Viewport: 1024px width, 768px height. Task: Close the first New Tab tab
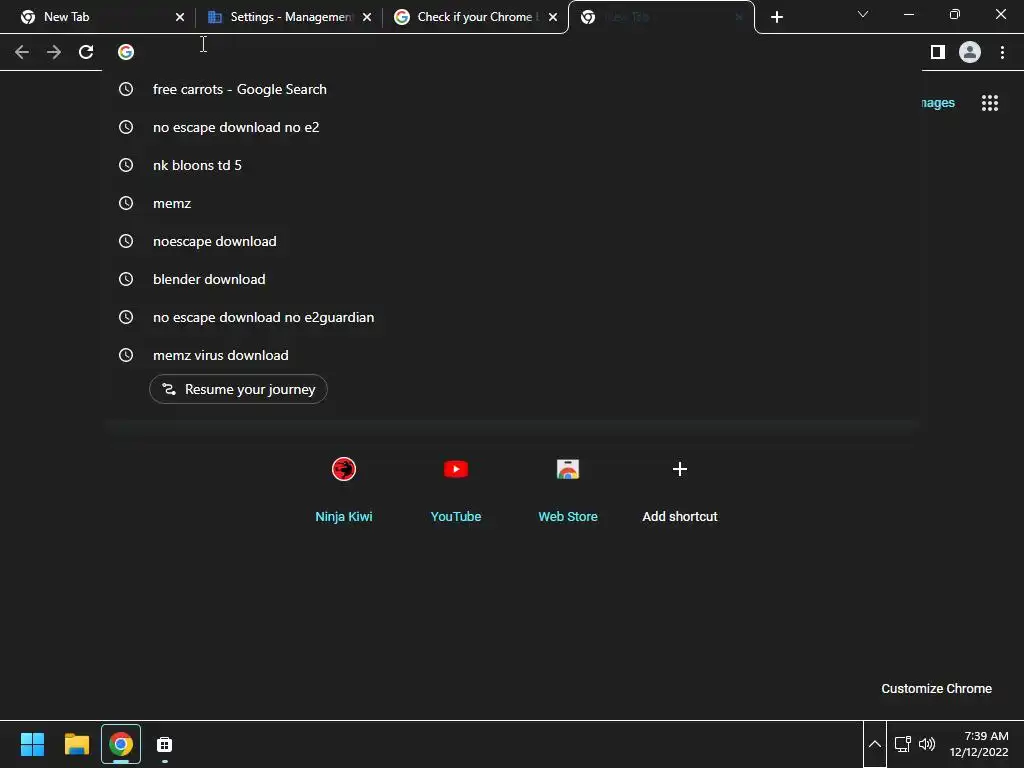180,17
